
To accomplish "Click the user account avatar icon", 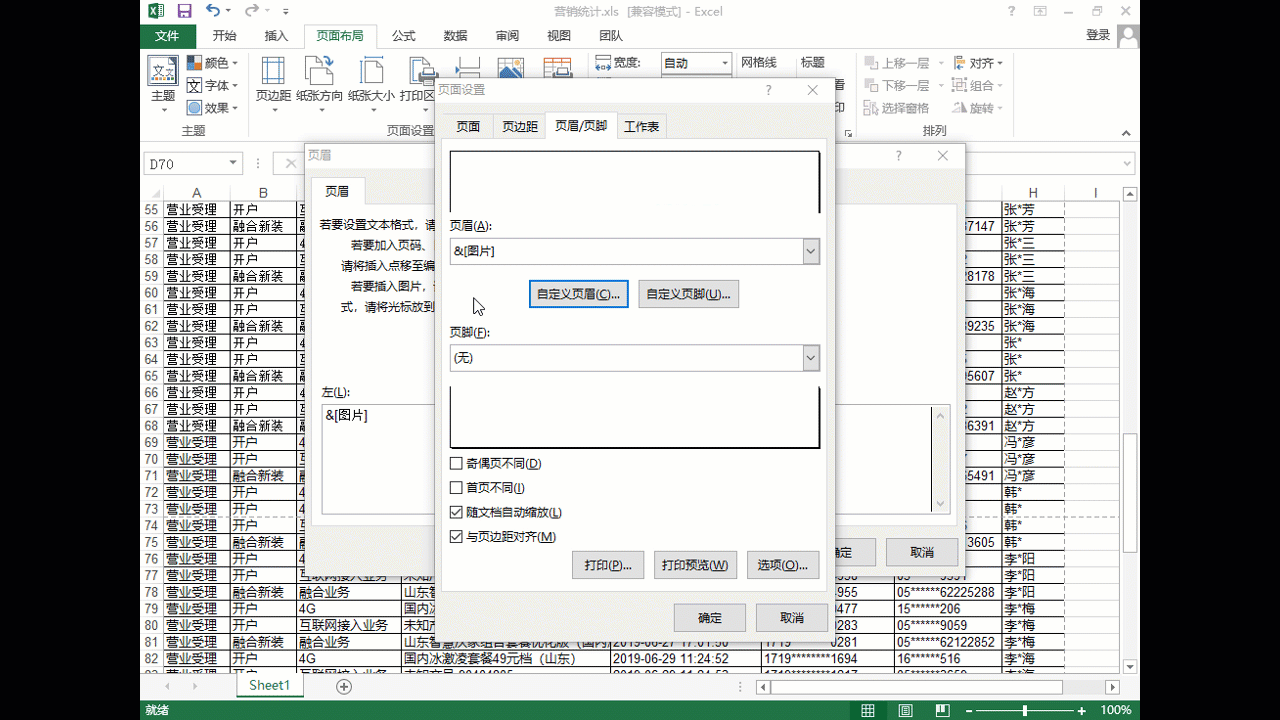I will click(1128, 36).
